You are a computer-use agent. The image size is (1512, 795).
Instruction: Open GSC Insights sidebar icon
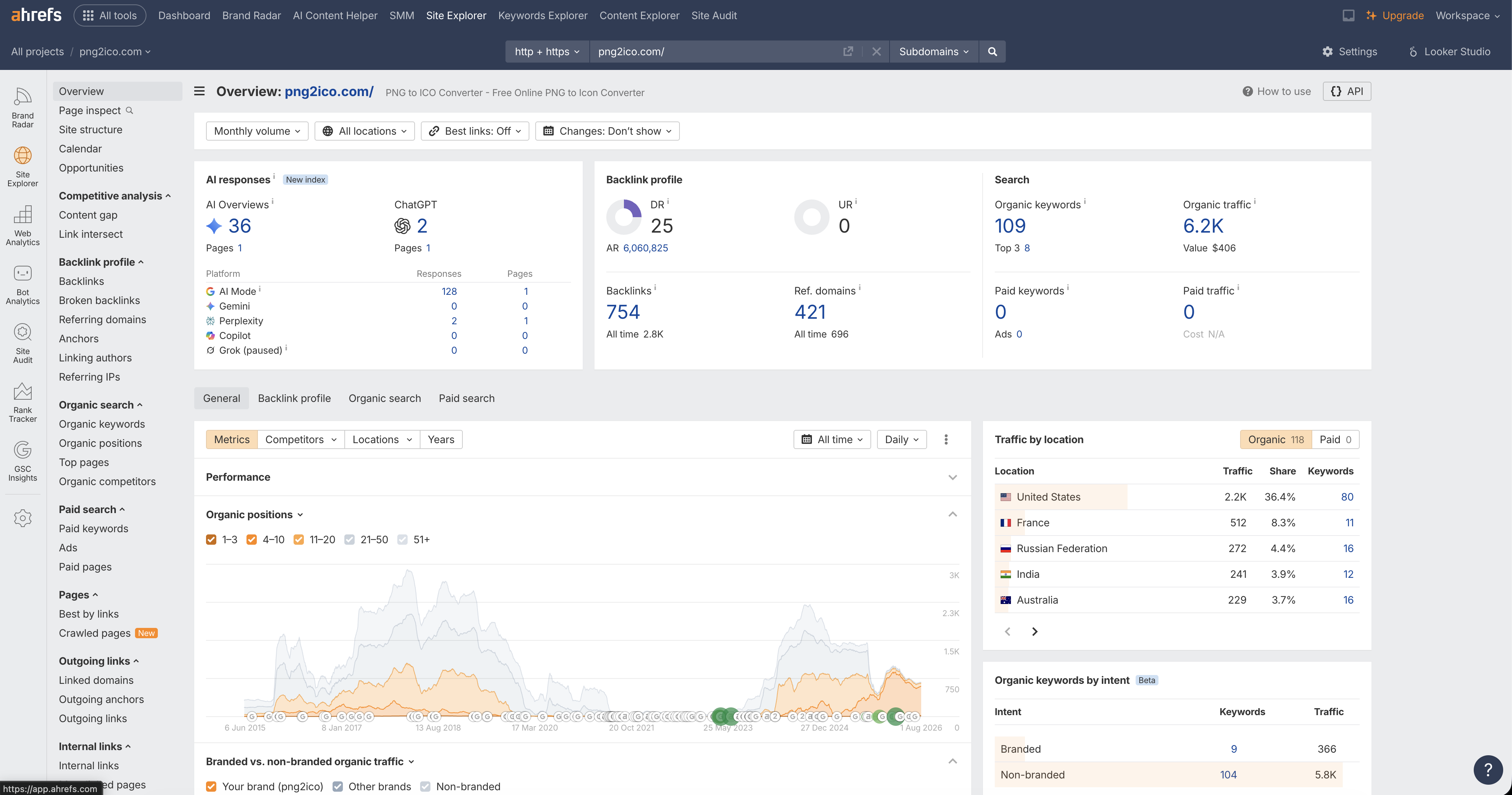[x=22, y=461]
